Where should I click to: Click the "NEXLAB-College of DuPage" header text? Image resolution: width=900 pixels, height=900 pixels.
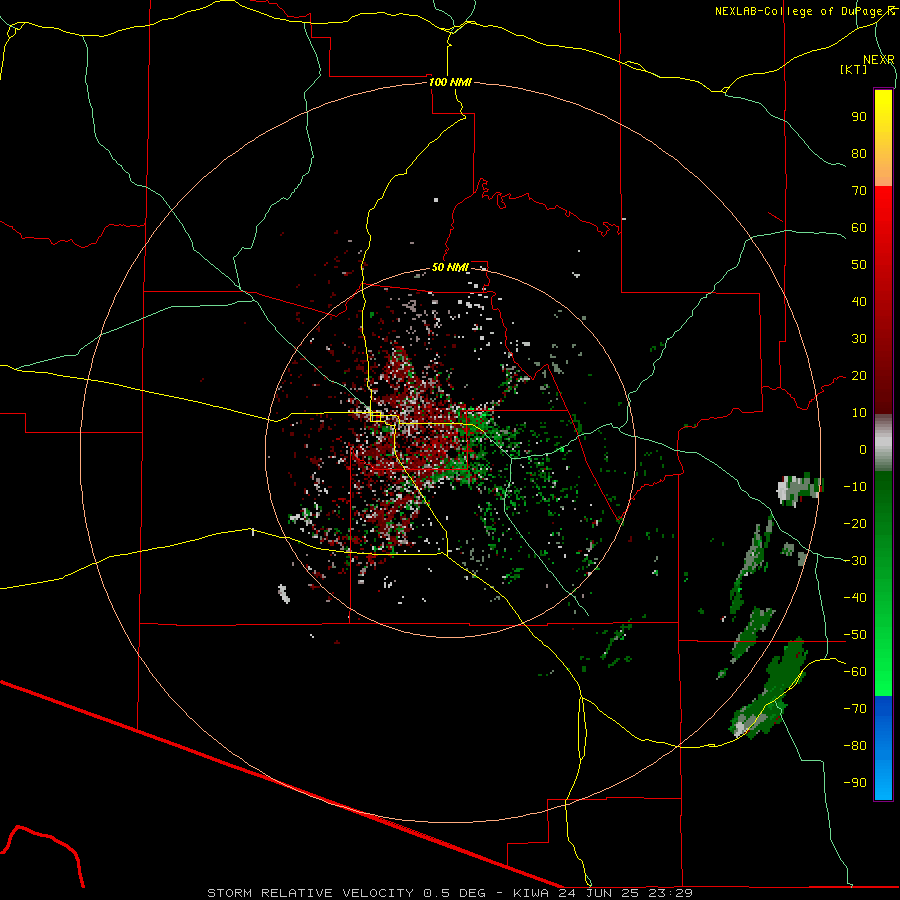coord(800,11)
